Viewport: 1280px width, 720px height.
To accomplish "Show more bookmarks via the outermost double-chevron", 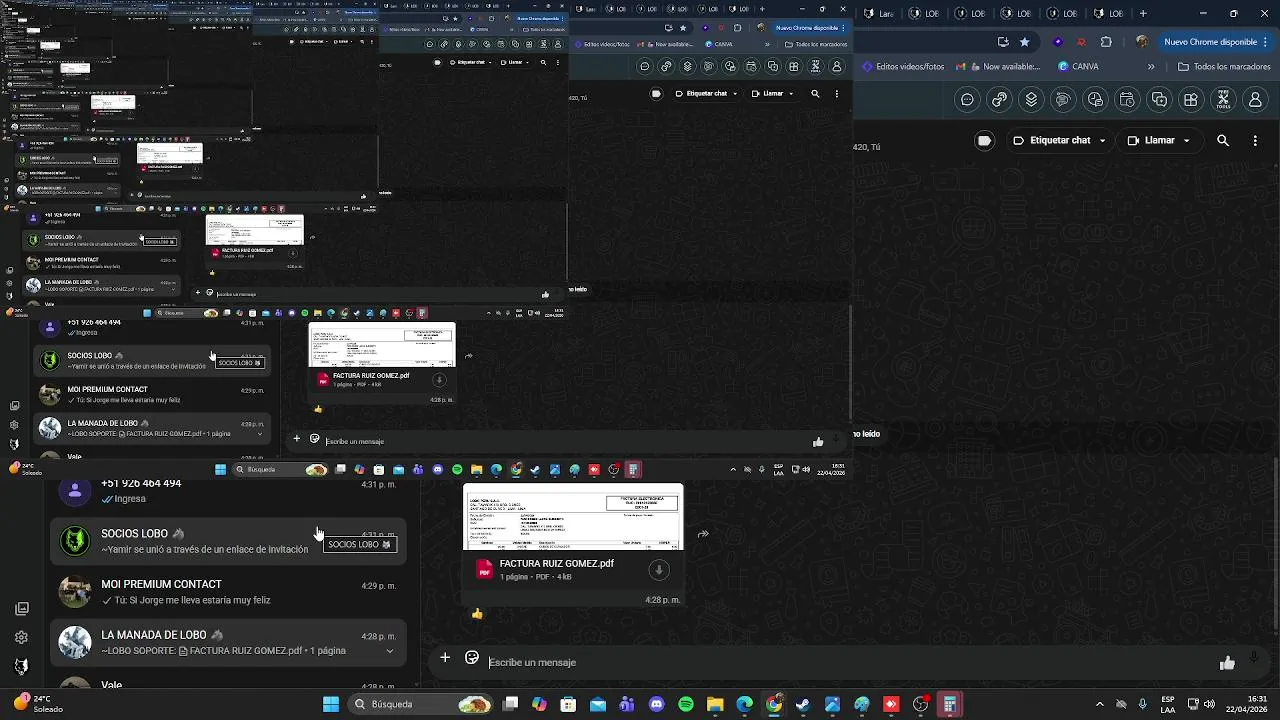I will click(1151, 67).
